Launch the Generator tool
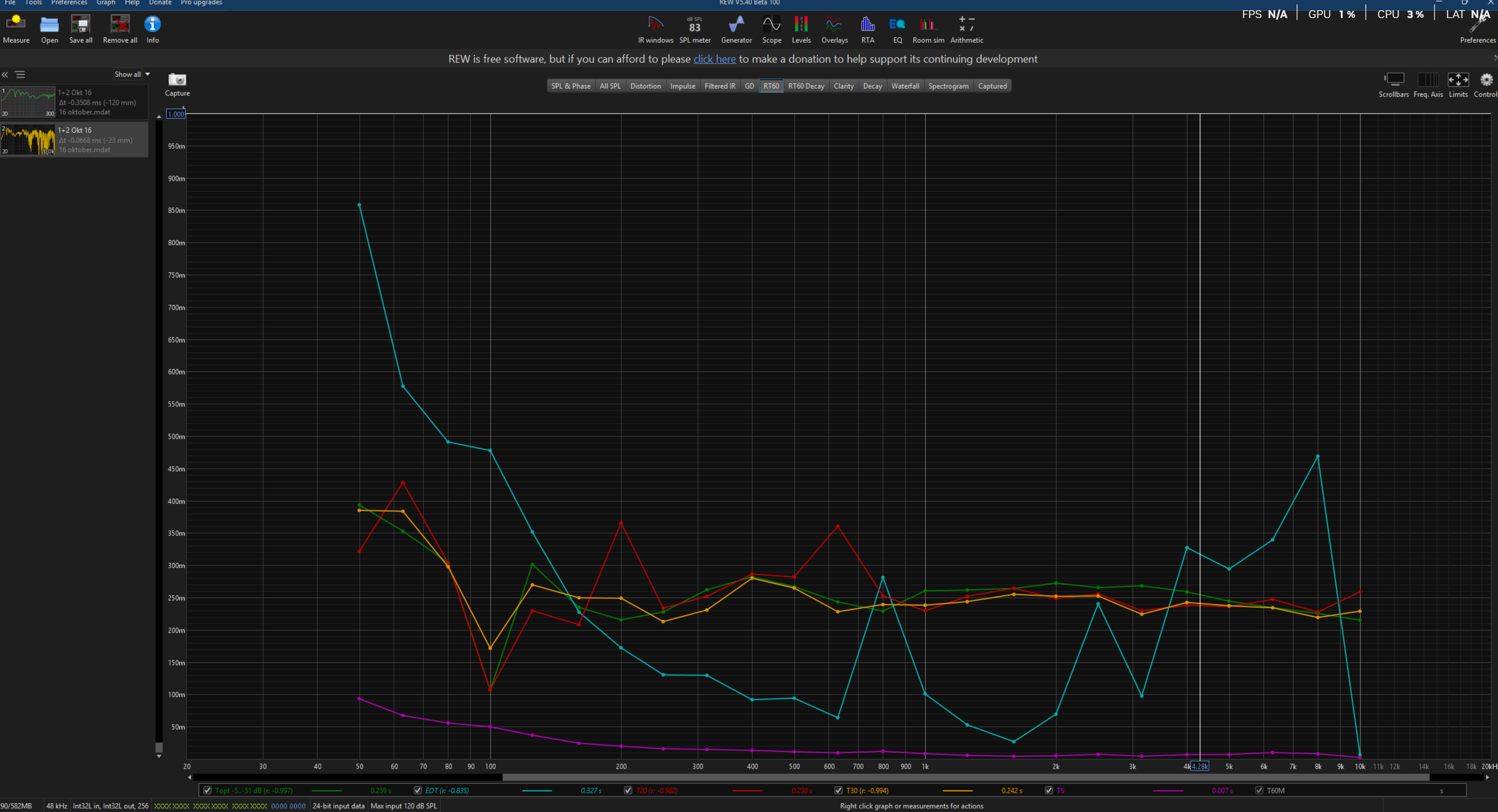Viewport: 1498px width, 812px height. 736,24
